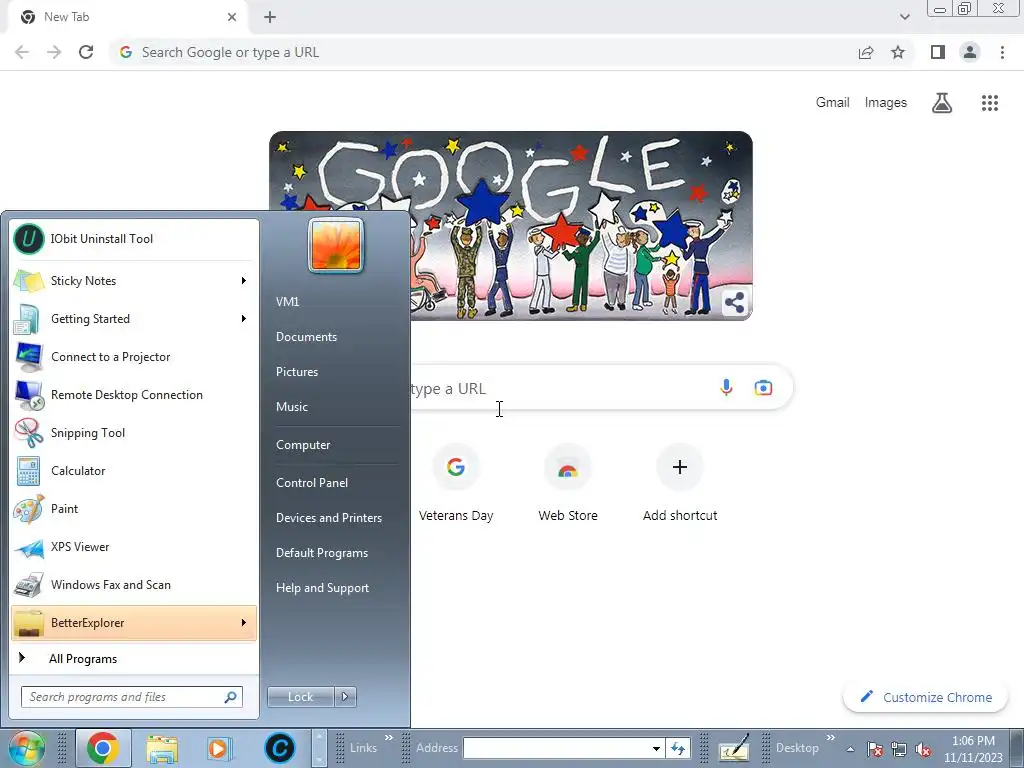Bookmark this tab with the star
The width and height of the screenshot is (1024, 768).
pos(898,52)
